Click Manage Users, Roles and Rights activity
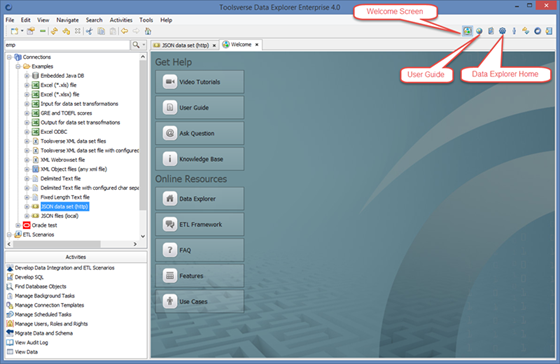Image resolution: width=560 pixels, height=364 pixels. pyautogui.click(x=51, y=324)
